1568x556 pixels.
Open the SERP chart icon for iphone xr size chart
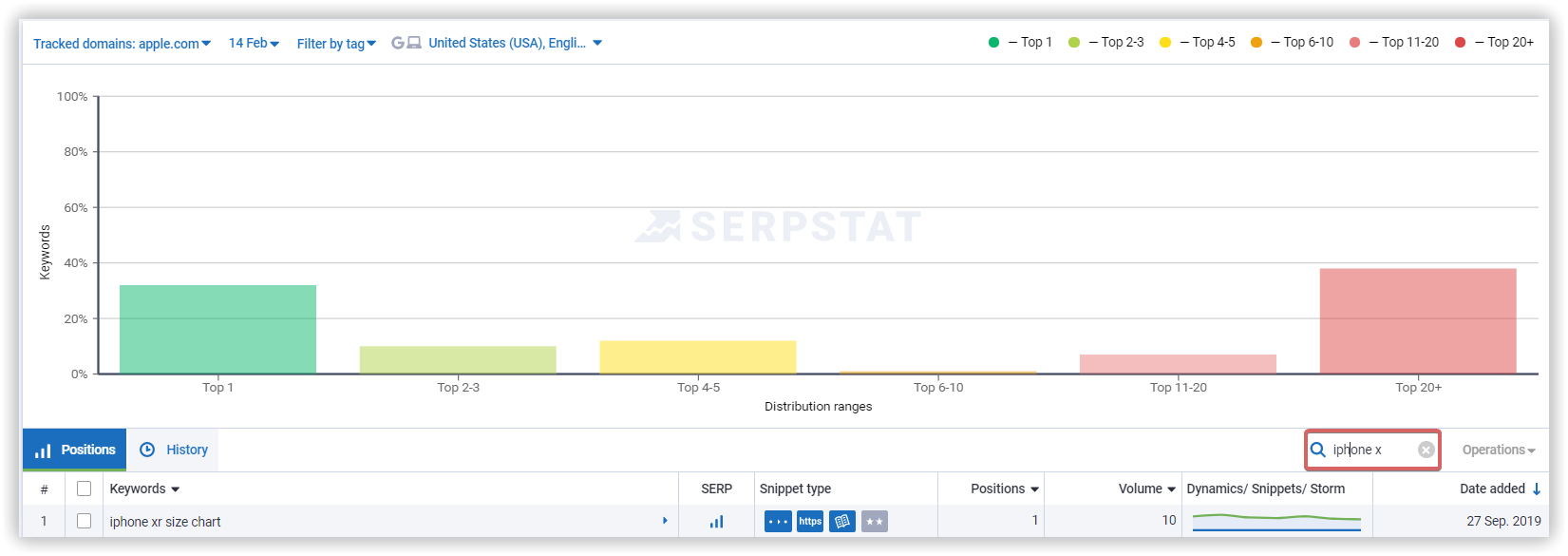(x=716, y=522)
